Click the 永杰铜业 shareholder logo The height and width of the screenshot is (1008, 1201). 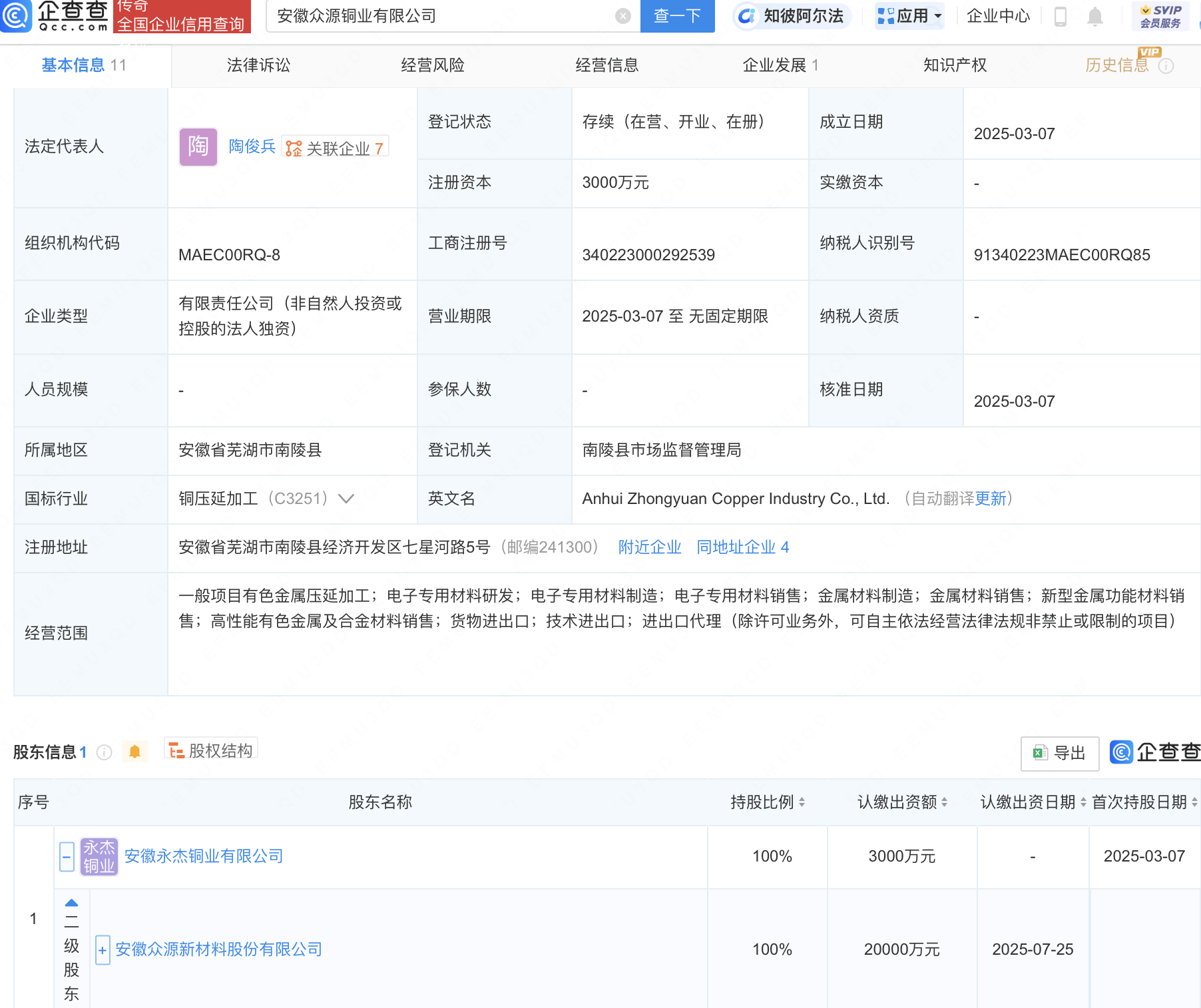tap(99, 856)
